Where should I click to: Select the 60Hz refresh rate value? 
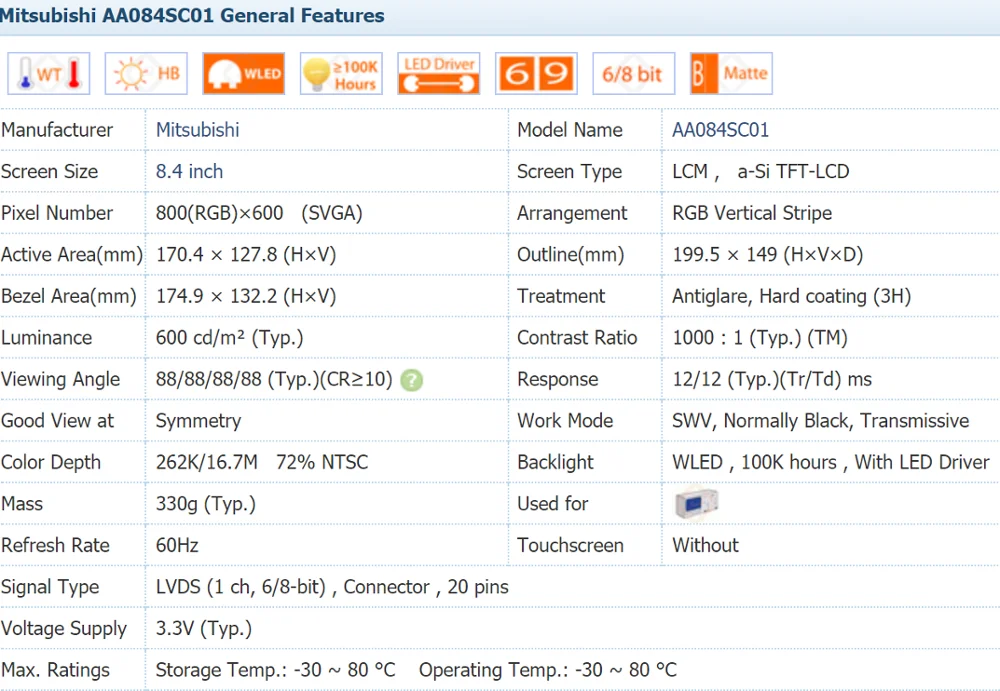pyautogui.click(x=177, y=546)
